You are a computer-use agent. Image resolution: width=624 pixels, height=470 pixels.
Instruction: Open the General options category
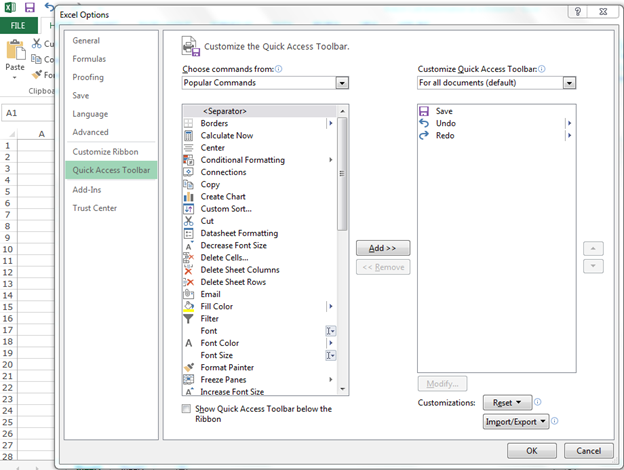click(86, 41)
